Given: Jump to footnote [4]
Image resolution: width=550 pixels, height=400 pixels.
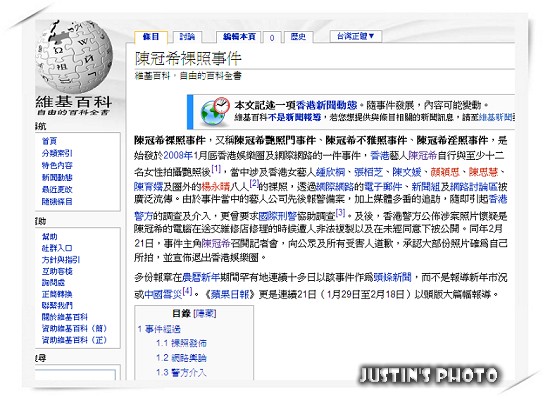Looking at the screenshot, I should (x=187, y=291).
